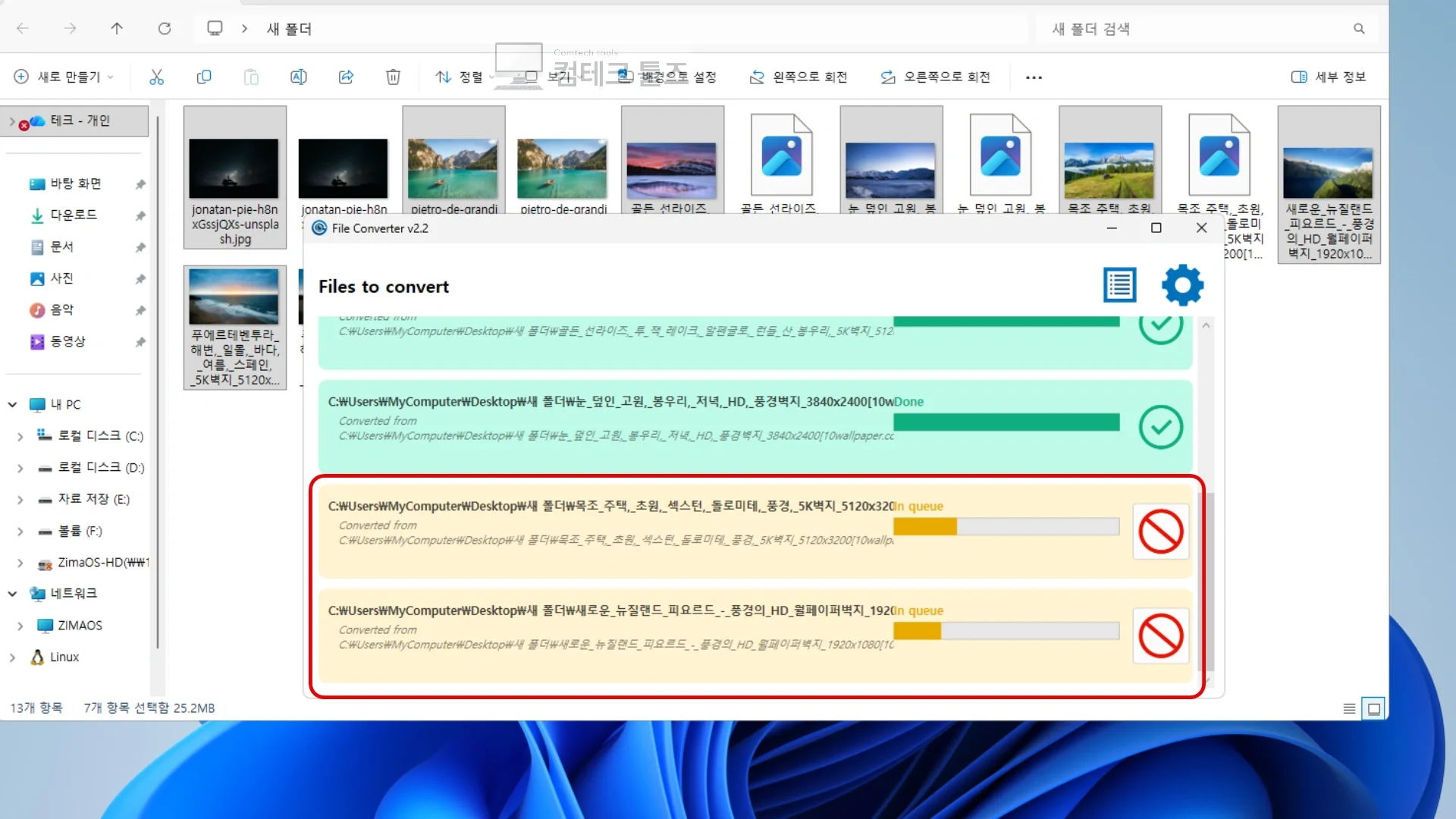Go back in Explorer navigation
The width and height of the screenshot is (1456, 819).
point(23,29)
